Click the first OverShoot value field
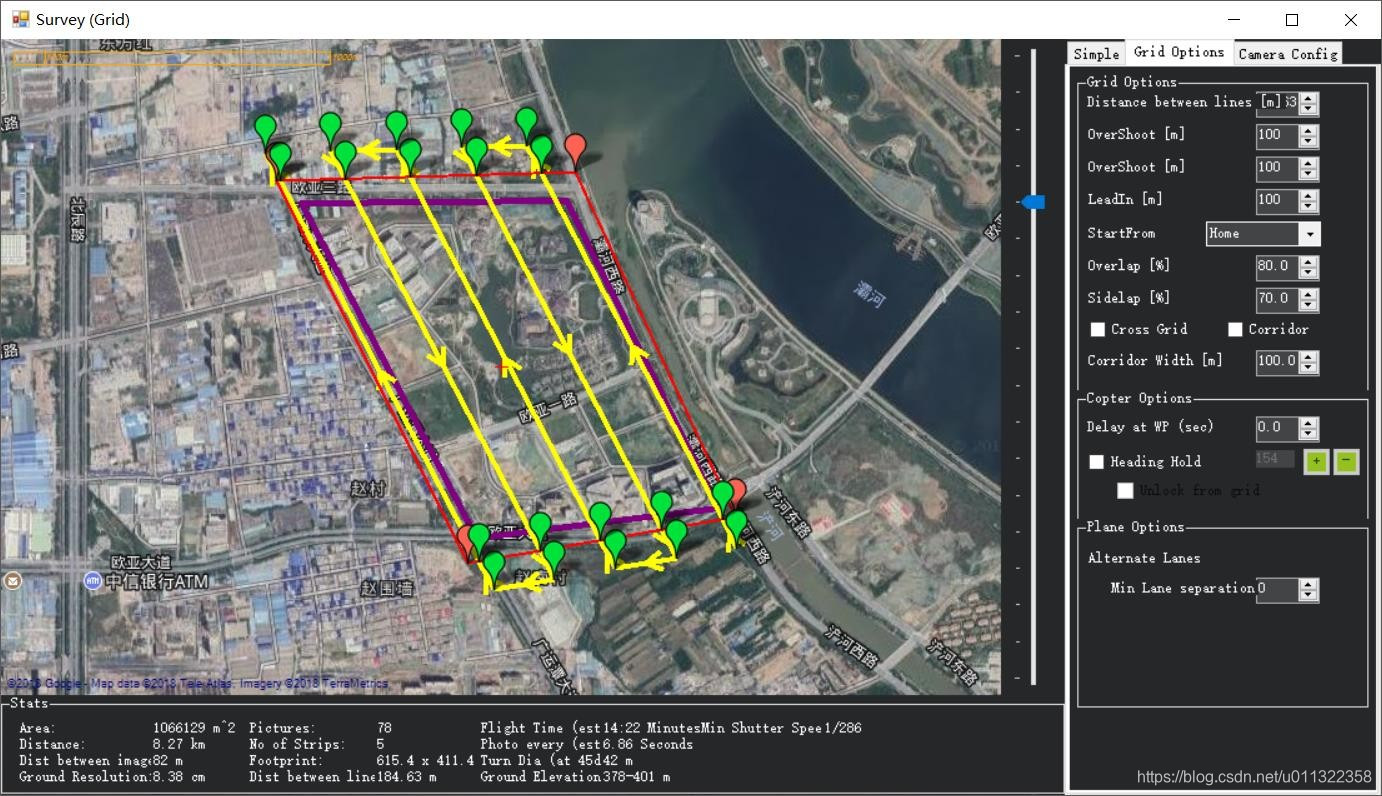Image resolution: width=1382 pixels, height=796 pixels. tap(1277, 134)
